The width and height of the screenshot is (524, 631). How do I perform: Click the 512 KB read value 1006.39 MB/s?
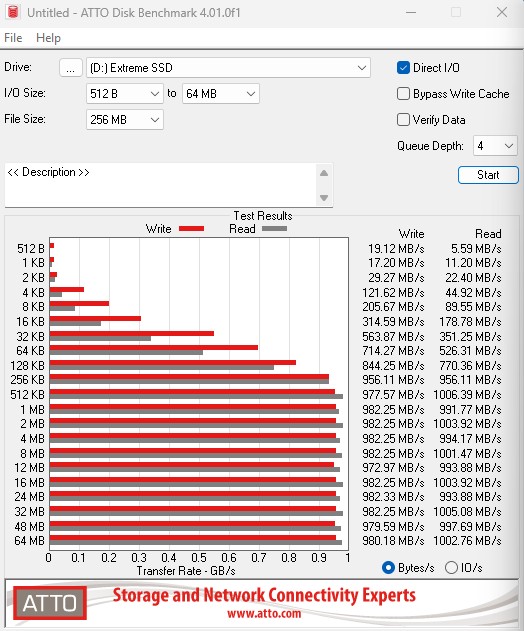click(467, 395)
